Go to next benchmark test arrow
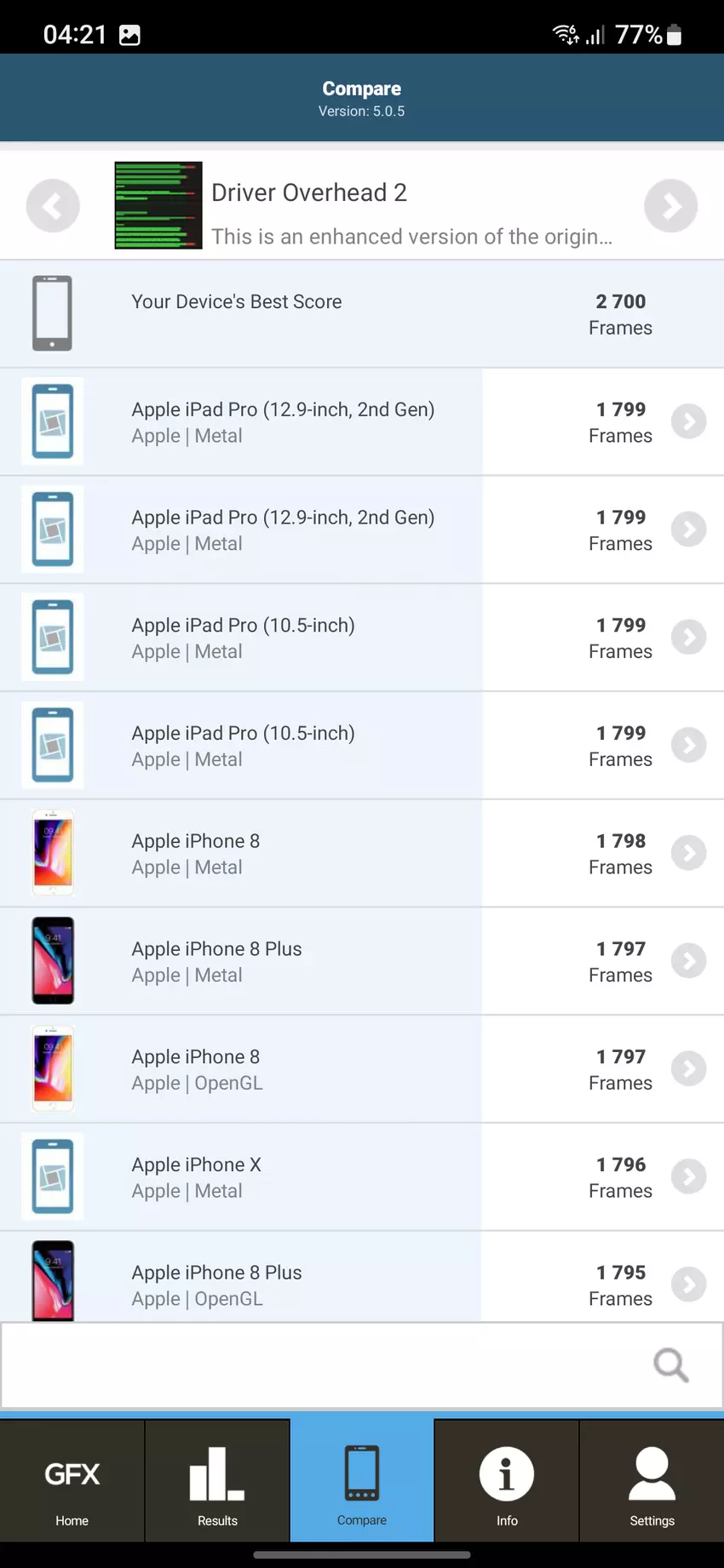The image size is (724, 1568). (x=670, y=206)
